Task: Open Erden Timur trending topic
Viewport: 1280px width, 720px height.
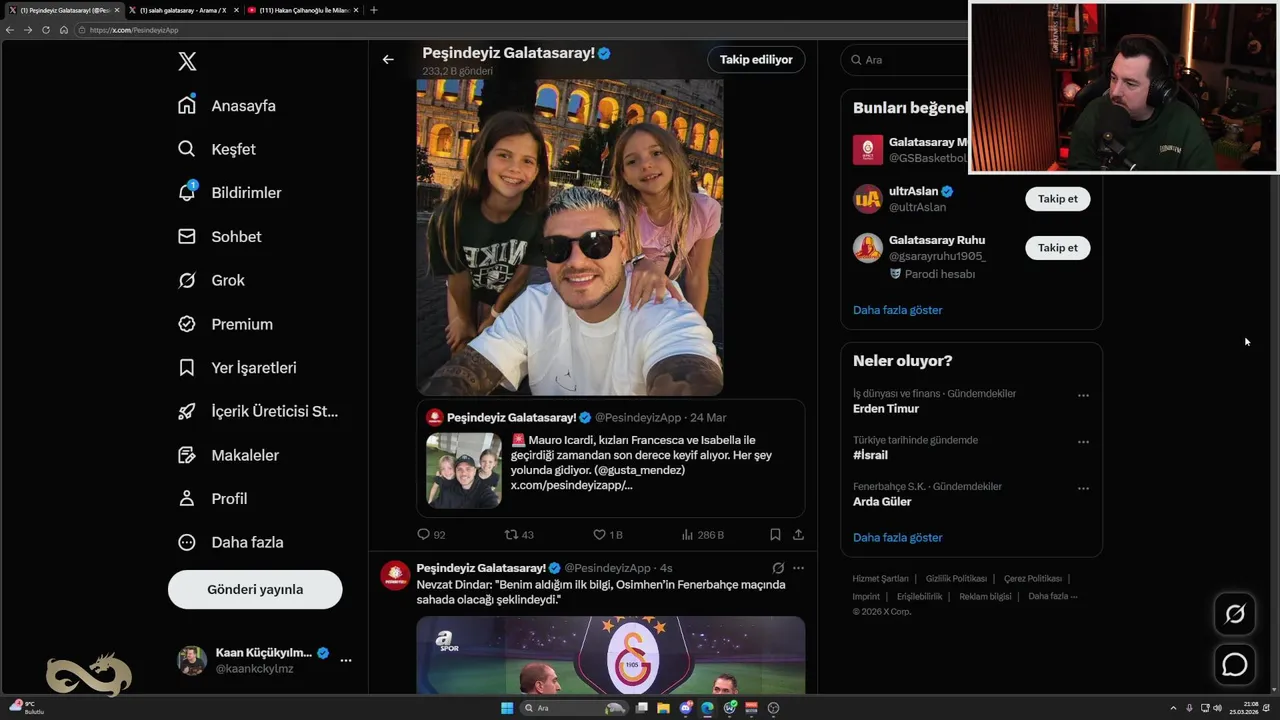Action: pyautogui.click(x=885, y=408)
